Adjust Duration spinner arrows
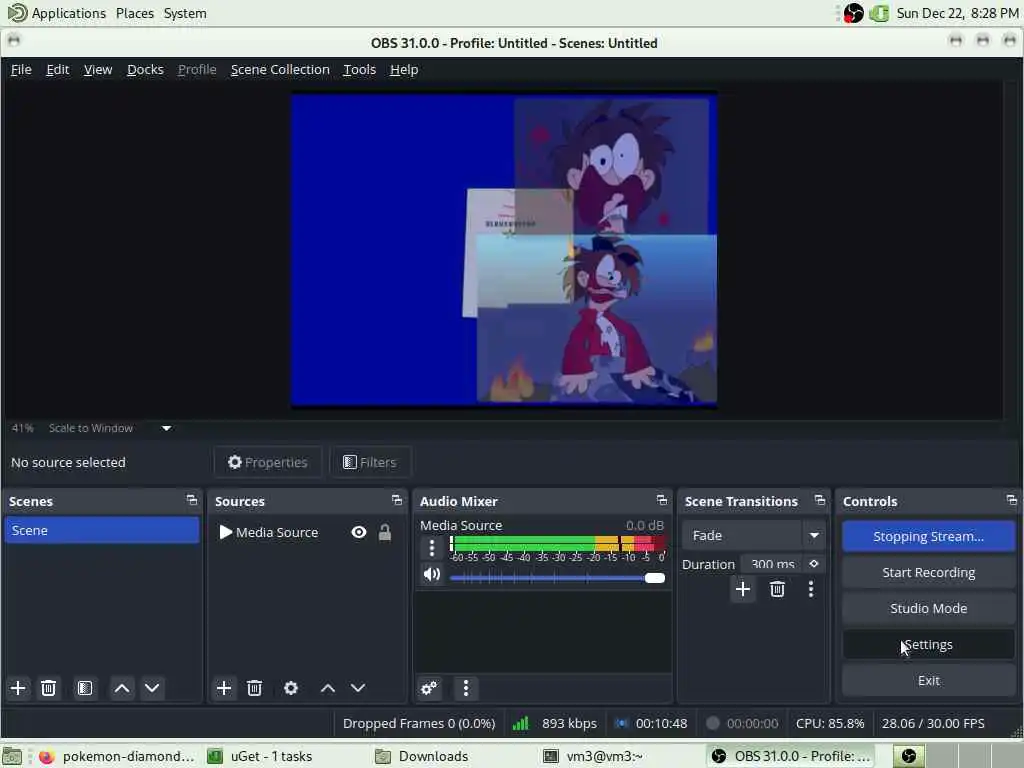The width and height of the screenshot is (1024, 768). point(814,564)
